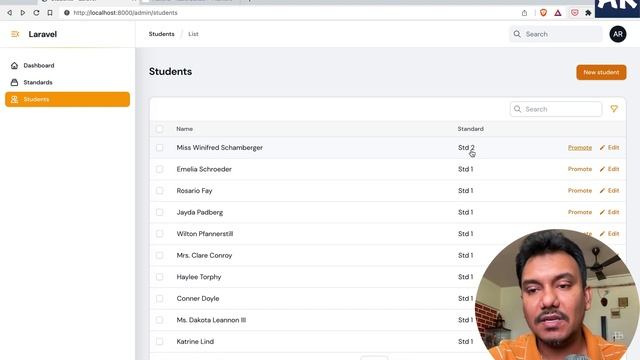Open Standards in the sidebar menu
640x360 pixels.
pyautogui.click(x=67, y=82)
